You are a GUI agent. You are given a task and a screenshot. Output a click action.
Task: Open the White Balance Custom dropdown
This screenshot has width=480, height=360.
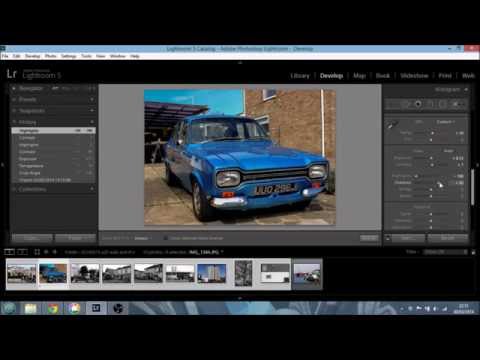click(x=446, y=122)
